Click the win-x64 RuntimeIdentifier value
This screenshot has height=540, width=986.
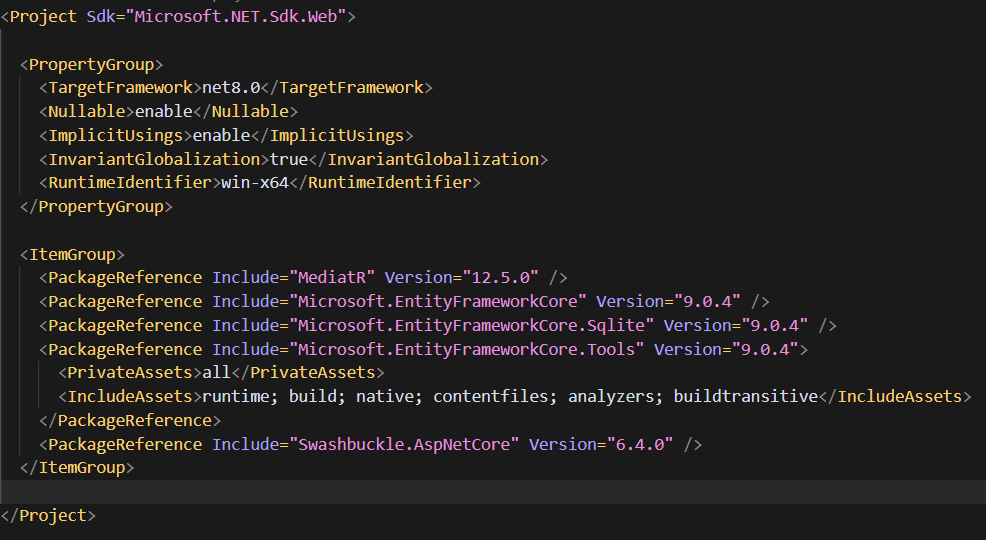255,182
